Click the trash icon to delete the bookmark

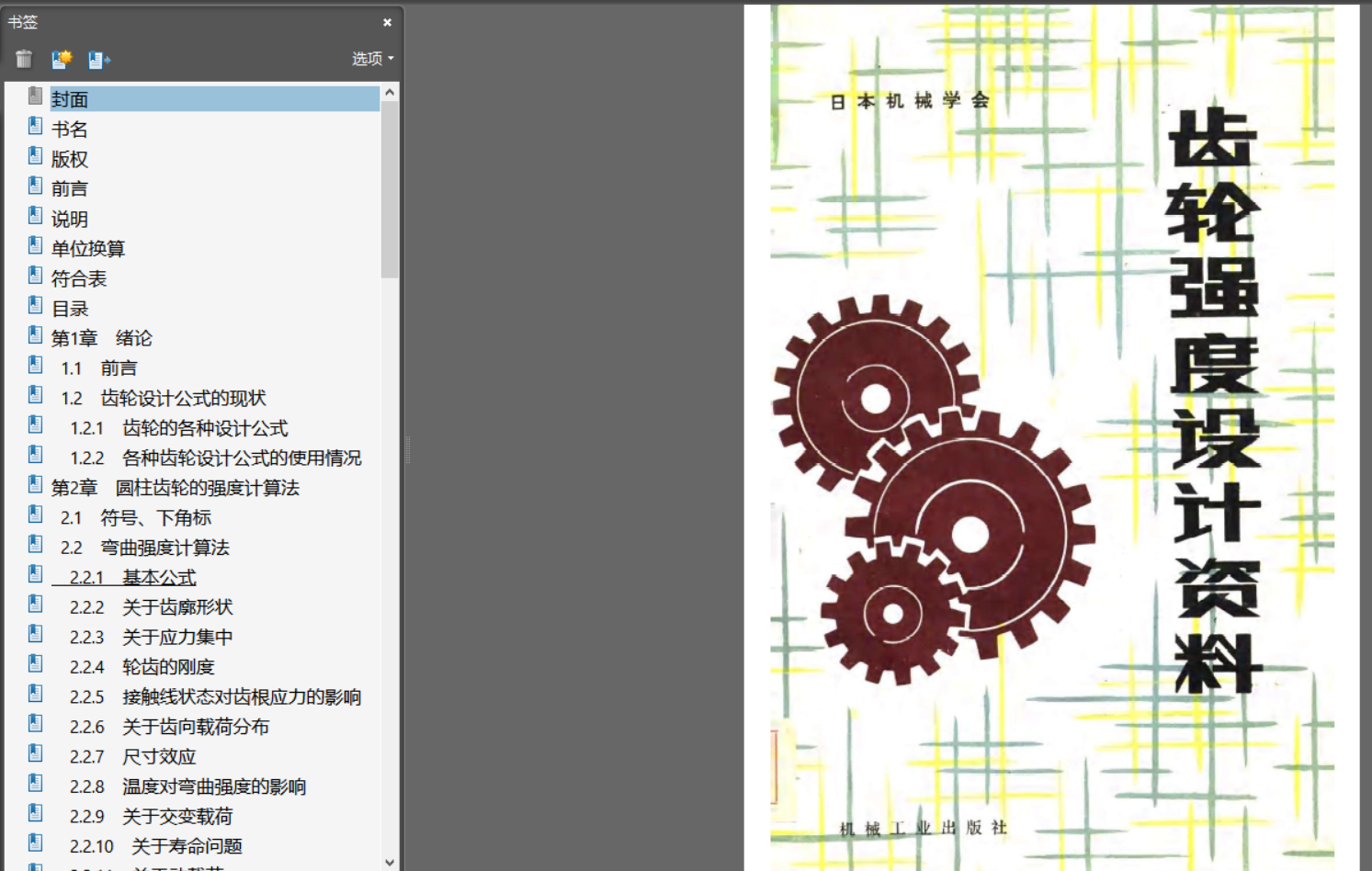[x=24, y=59]
